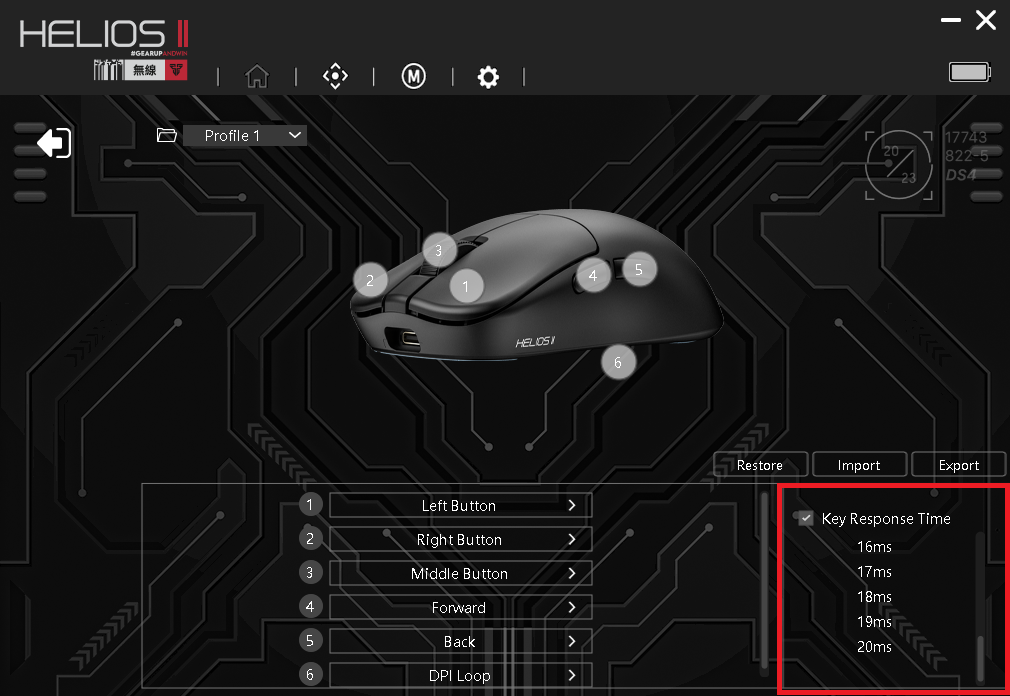This screenshot has width=1010, height=696.
Task: Choose 17ms response time
Action: tap(874, 572)
